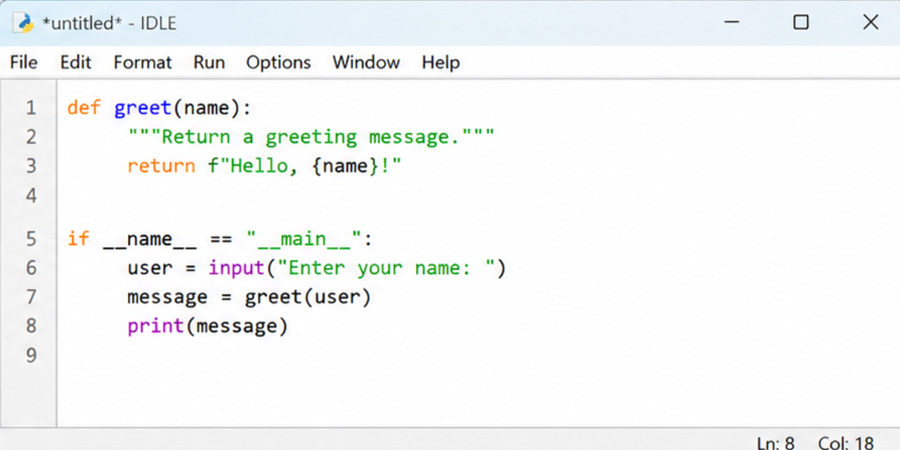Viewport: 900px width, 450px height.
Task: Open the File menu
Action: click(x=24, y=62)
